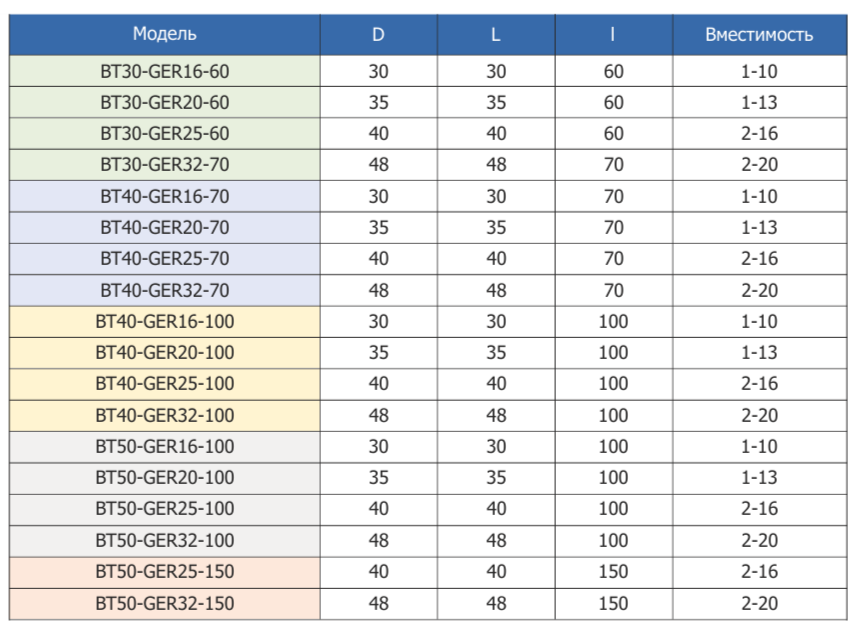Select the BT40-GER32-70 model cell

[x=165, y=290]
